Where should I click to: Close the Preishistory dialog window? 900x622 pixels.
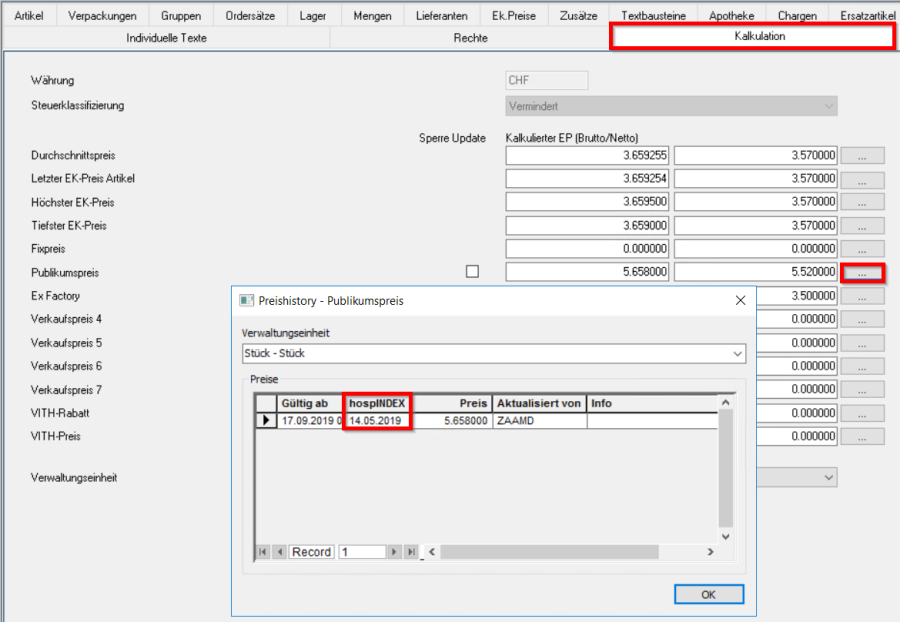(x=740, y=300)
